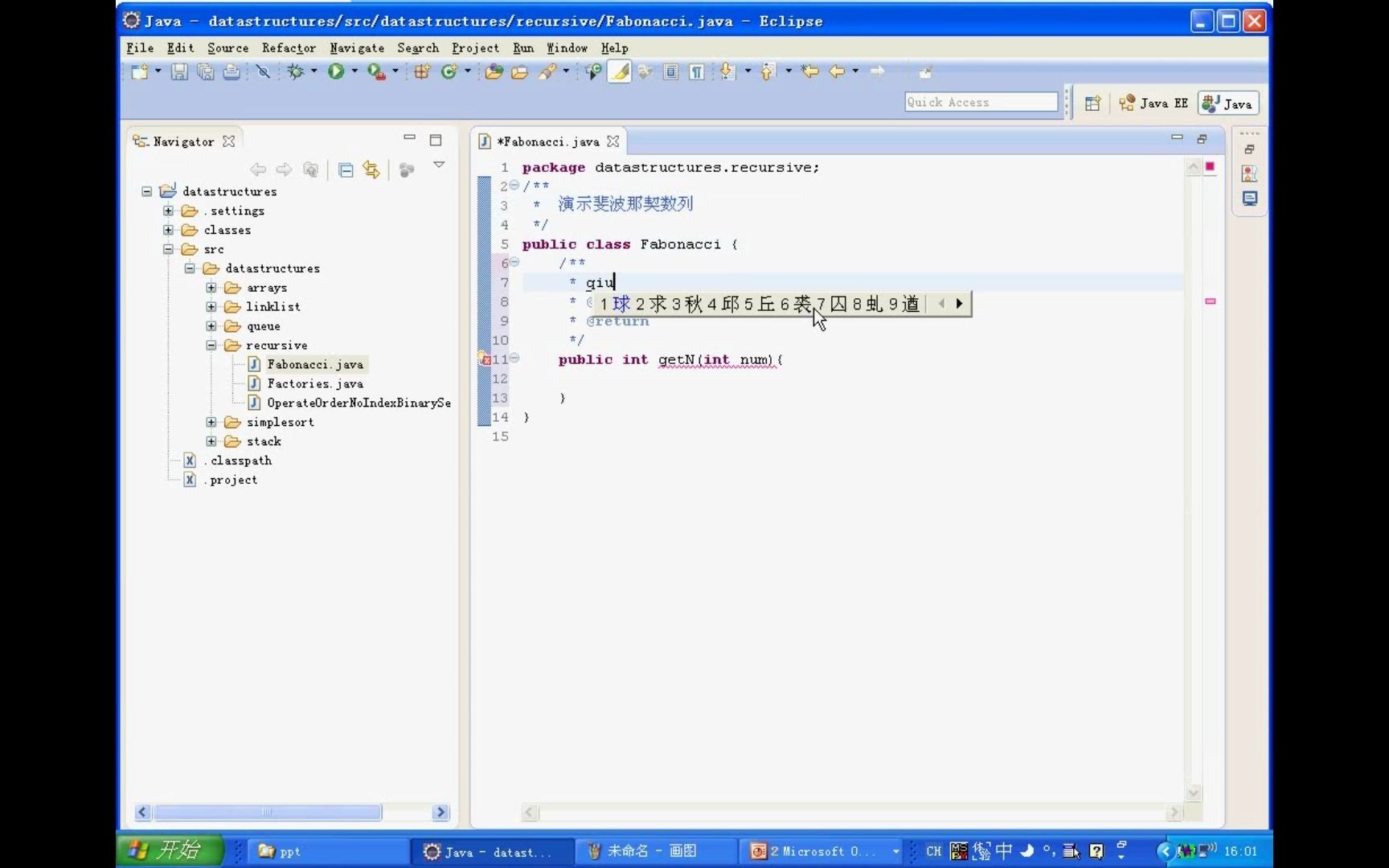Expand the arrays folder

pos(211,288)
